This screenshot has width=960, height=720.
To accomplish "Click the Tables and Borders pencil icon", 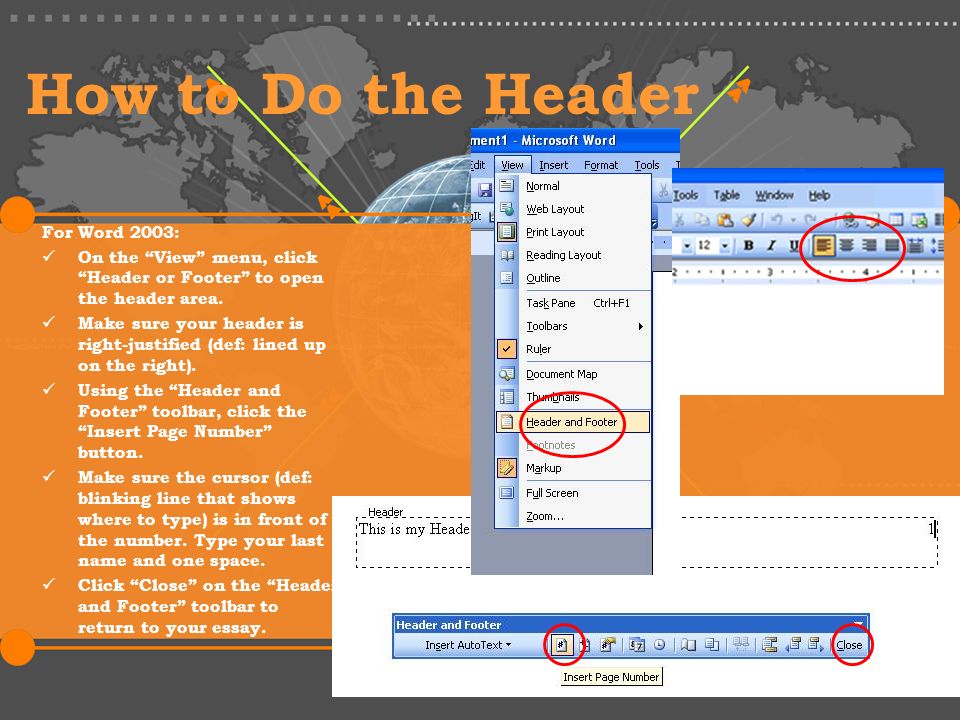I will point(873,220).
